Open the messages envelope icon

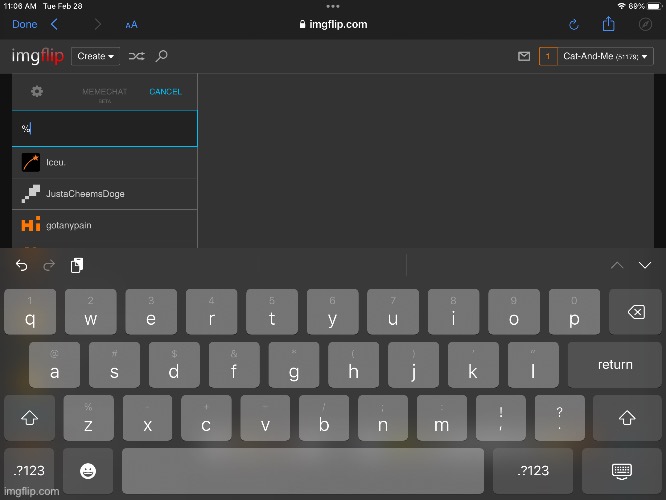click(x=524, y=56)
